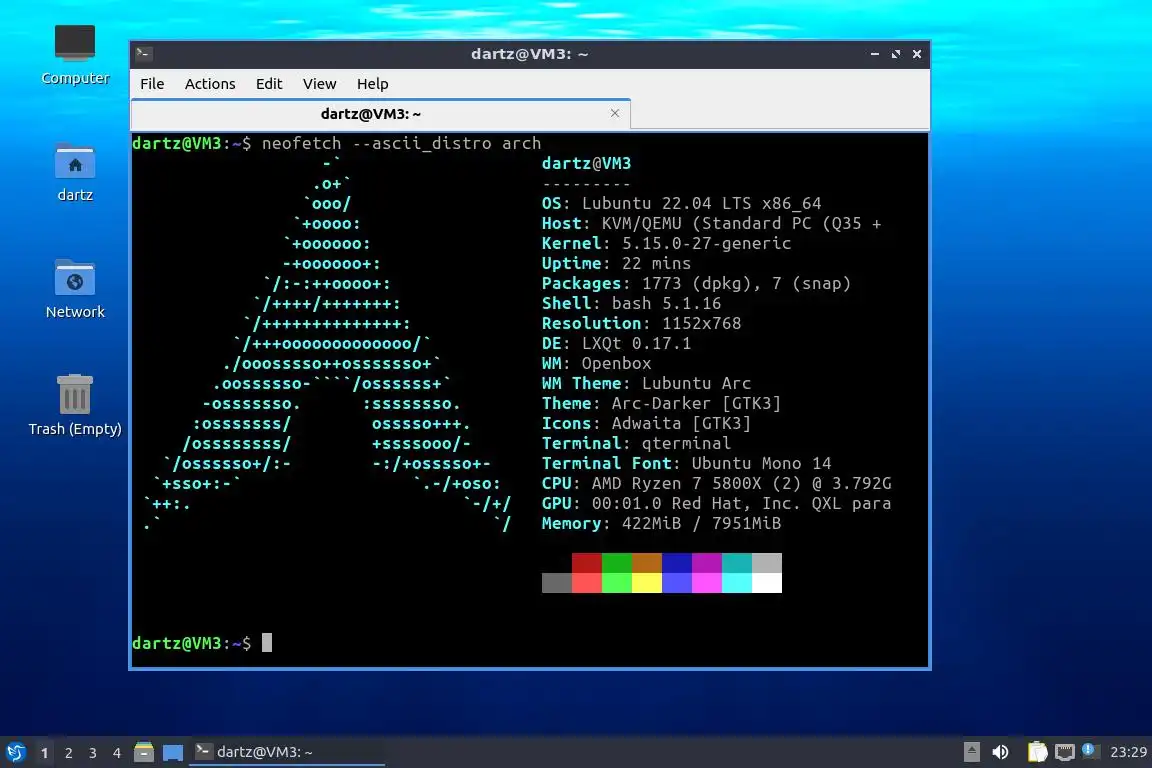Click the 'Shell: bash 5.1.16' line
The width and height of the screenshot is (1152, 768).
pyautogui.click(x=631, y=304)
